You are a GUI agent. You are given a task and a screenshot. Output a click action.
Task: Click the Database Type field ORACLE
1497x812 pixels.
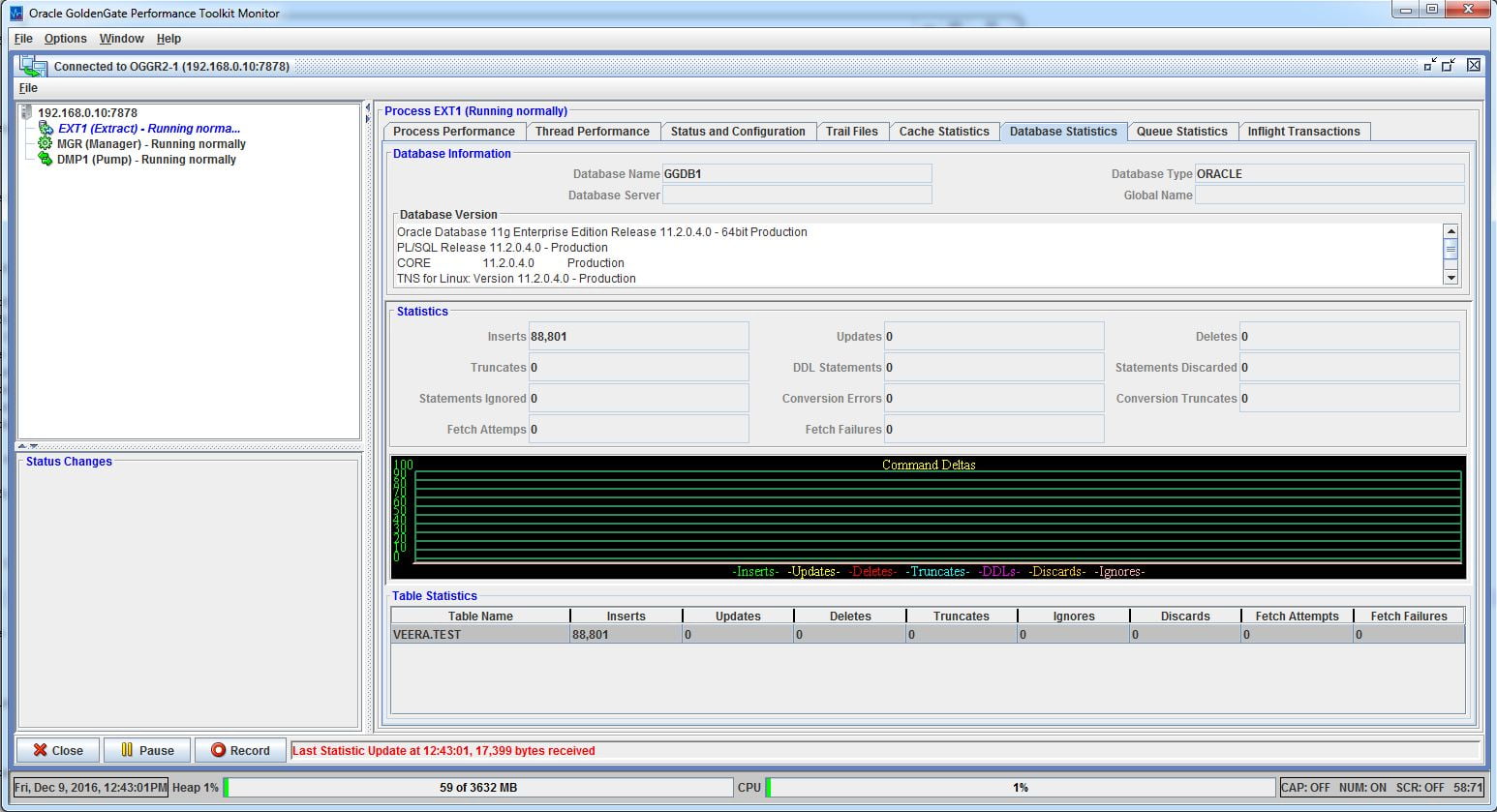[1329, 174]
